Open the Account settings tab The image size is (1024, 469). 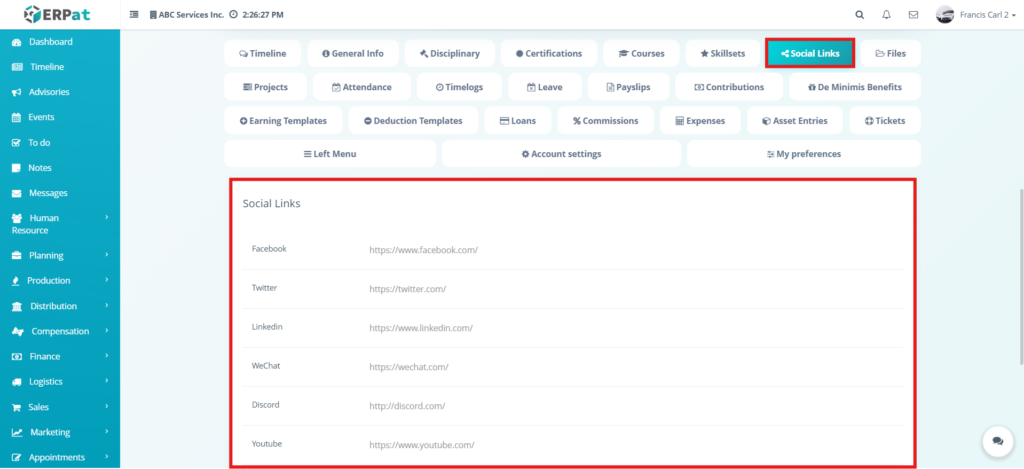click(x=561, y=154)
